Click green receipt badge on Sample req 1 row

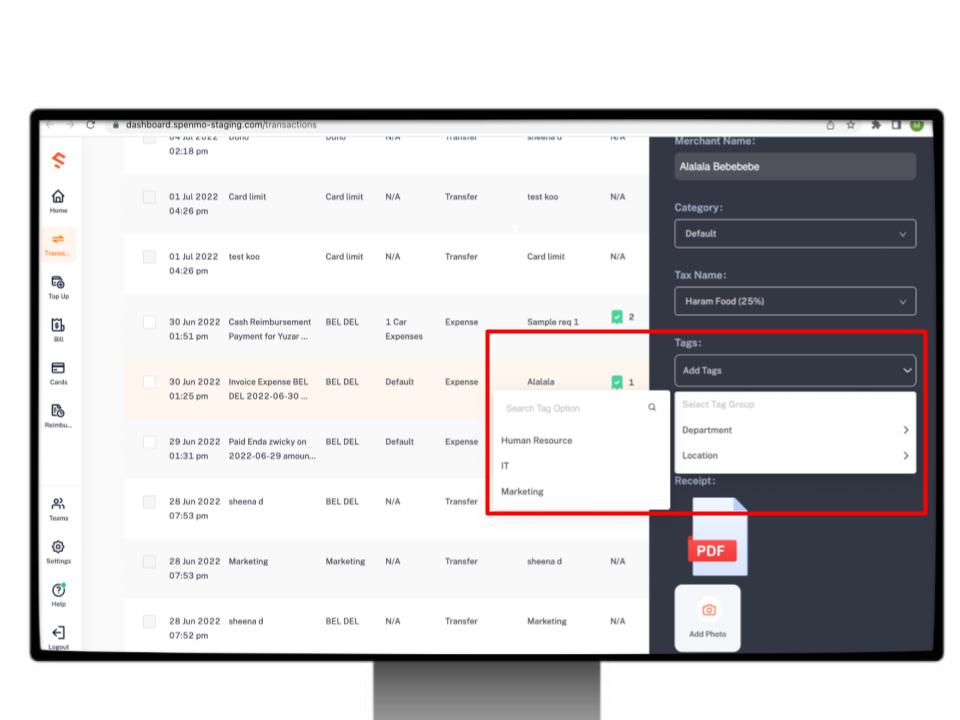[617, 317]
